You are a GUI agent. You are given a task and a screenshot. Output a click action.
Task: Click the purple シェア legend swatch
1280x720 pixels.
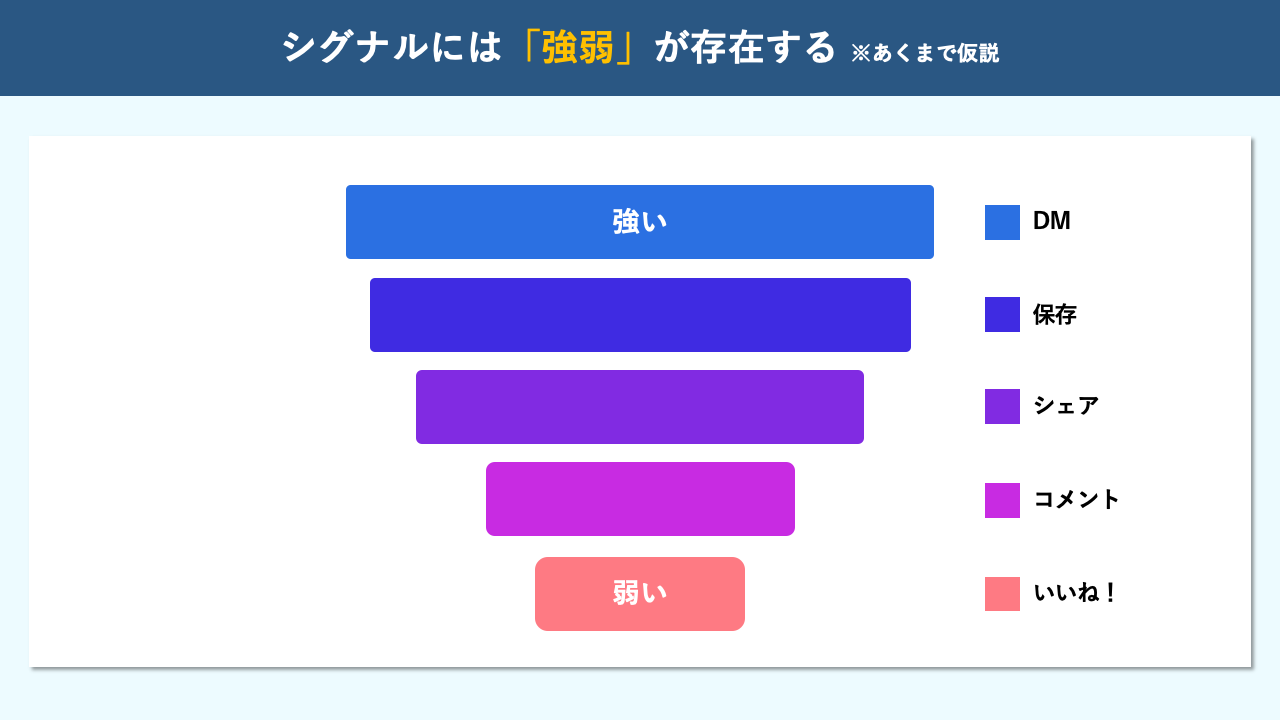point(1002,406)
